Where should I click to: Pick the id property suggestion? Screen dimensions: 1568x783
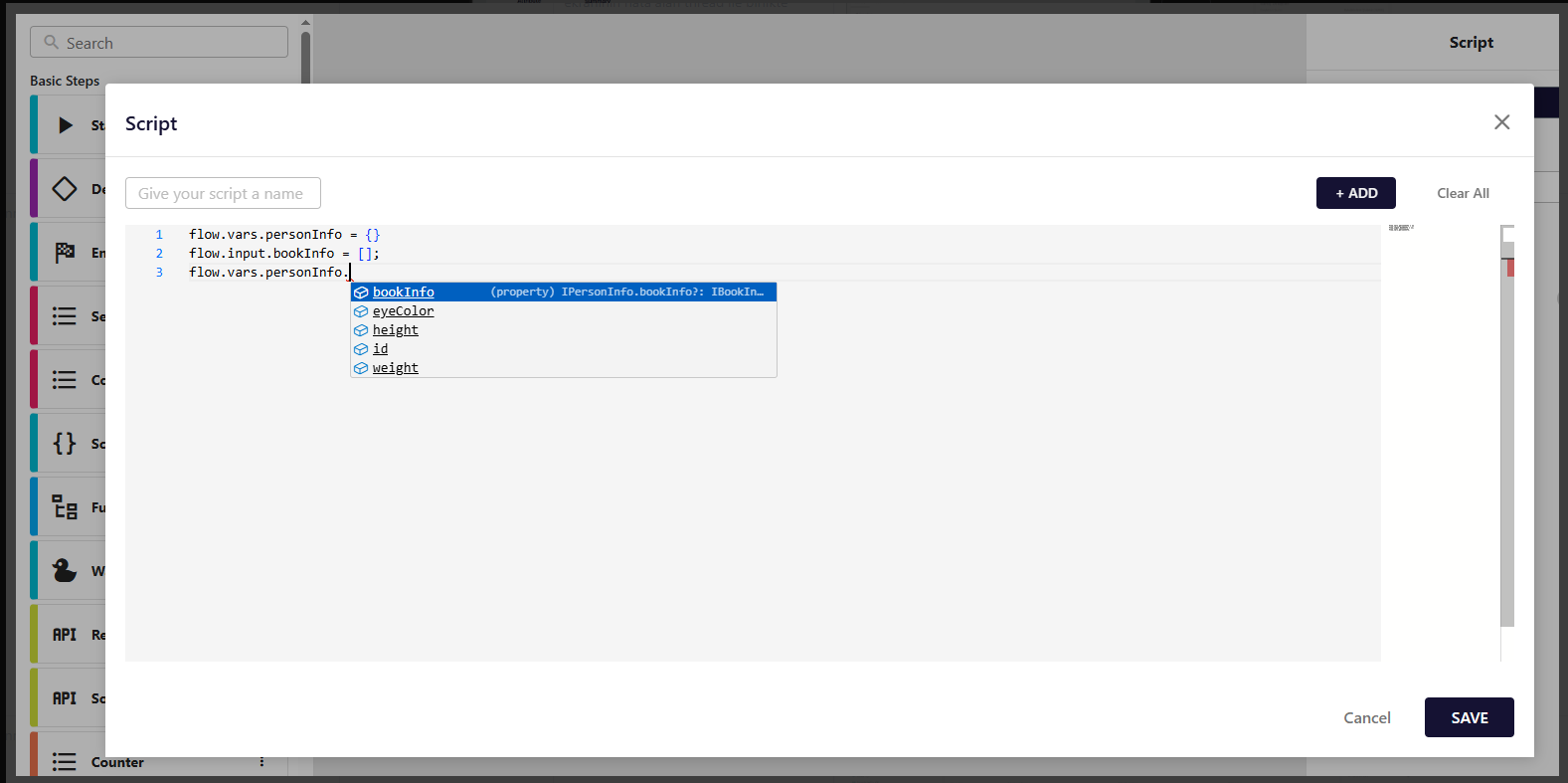380,349
